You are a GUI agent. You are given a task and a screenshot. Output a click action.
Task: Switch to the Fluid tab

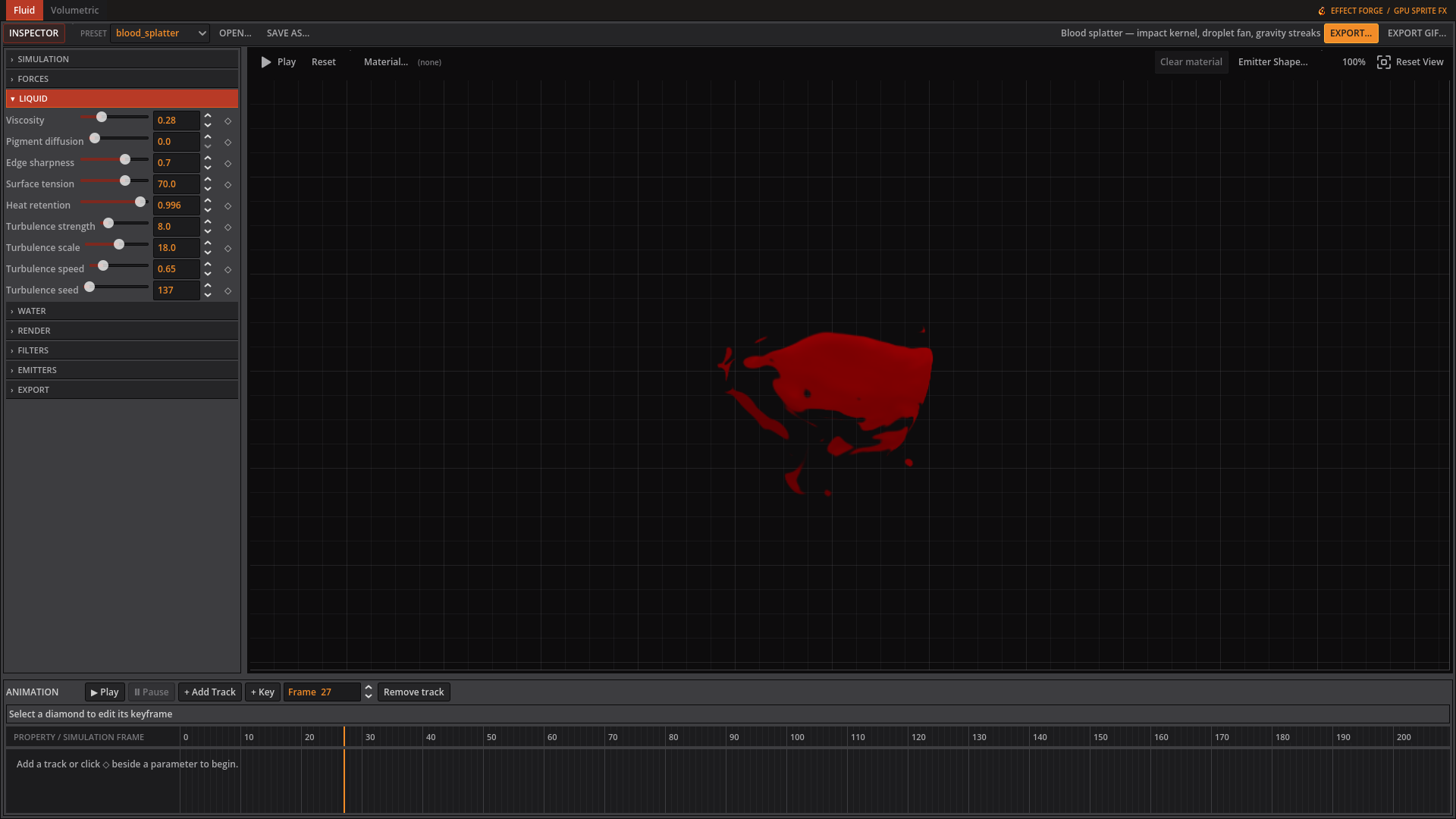click(x=24, y=11)
